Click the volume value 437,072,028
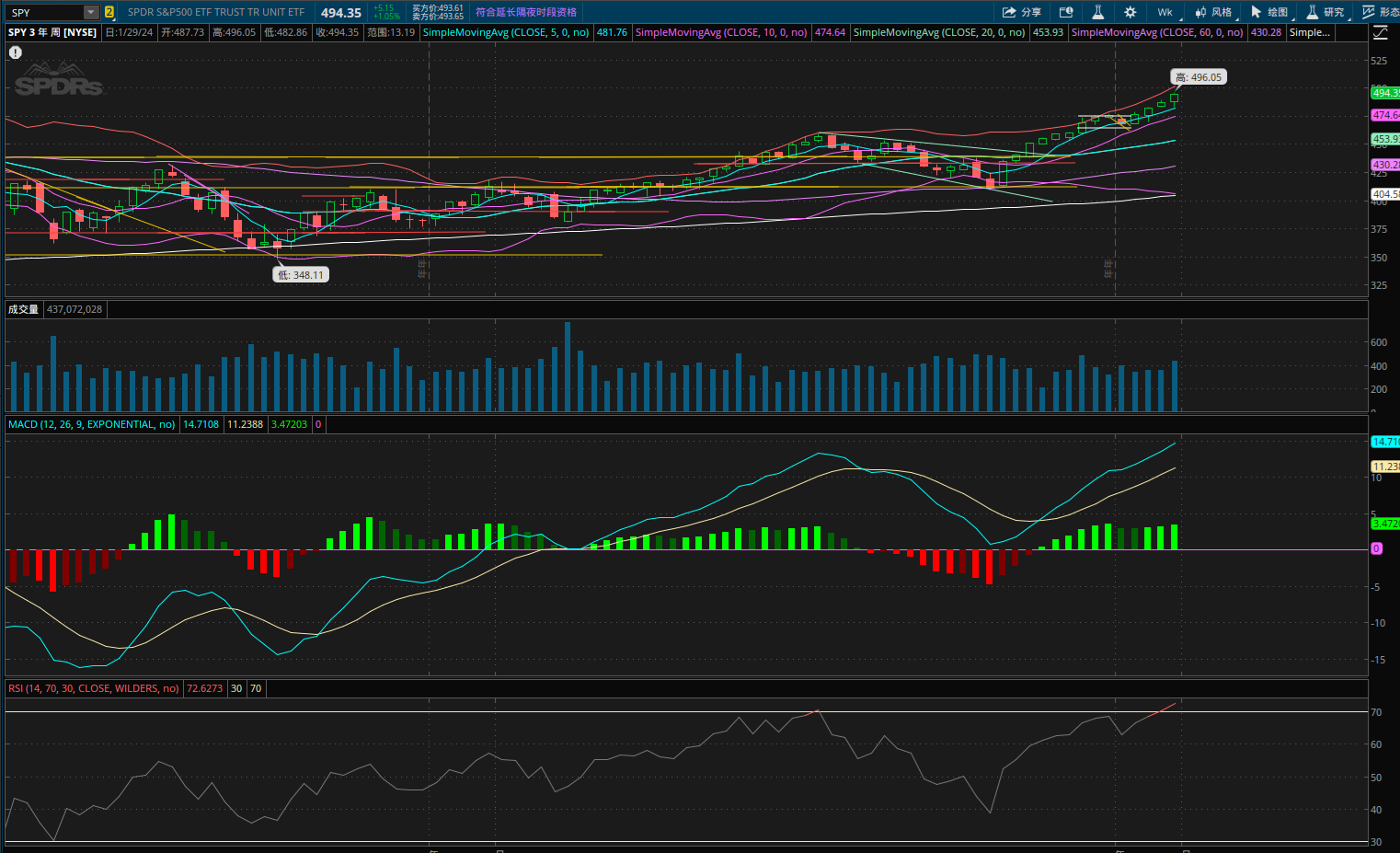Image resolution: width=1400 pixels, height=853 pixels. coord(75,309)
